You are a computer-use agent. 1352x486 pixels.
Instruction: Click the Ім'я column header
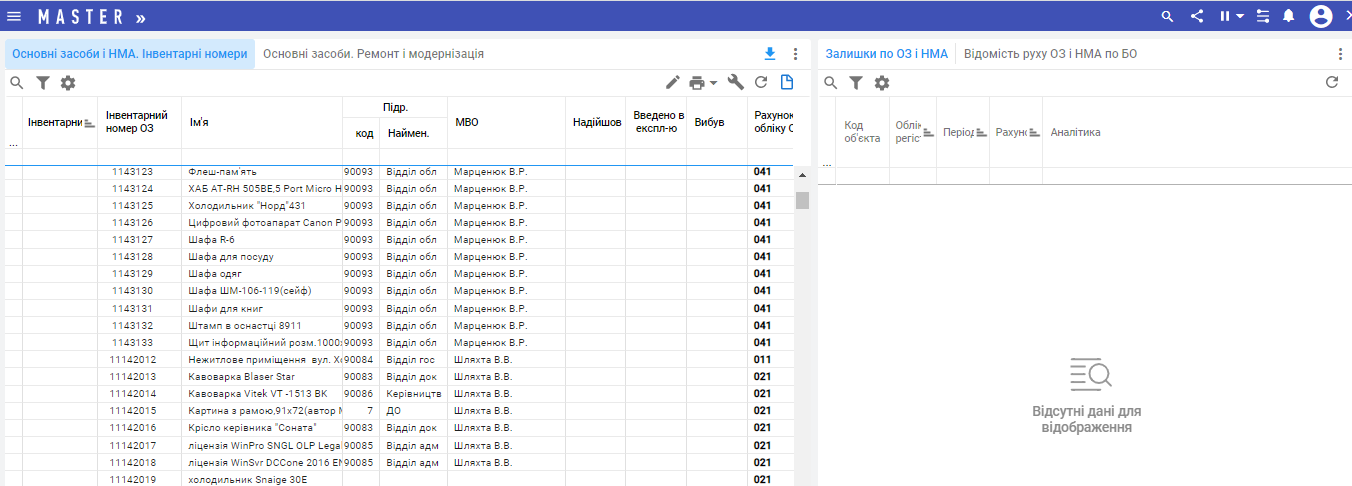pyautogui.click(x=199, y=123)
